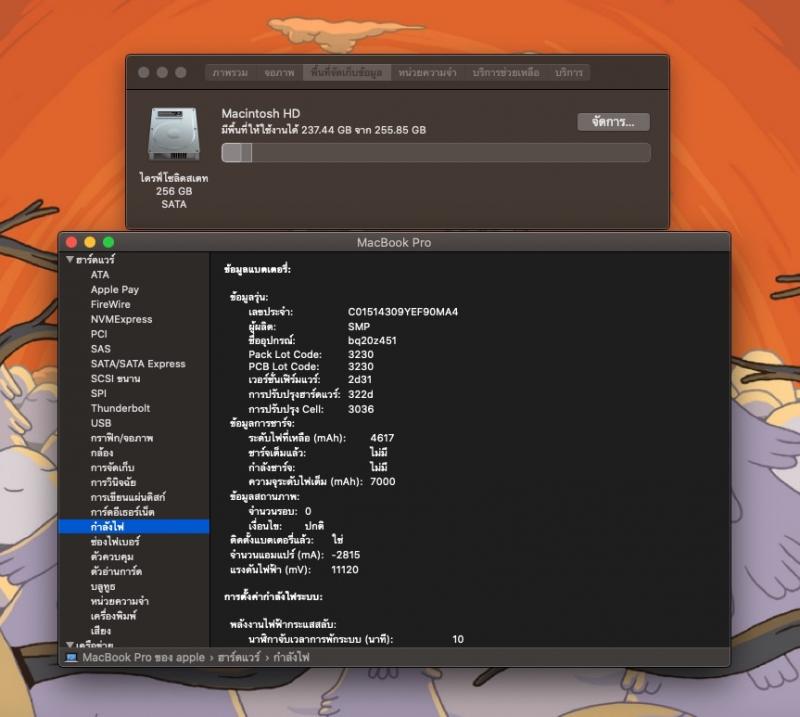Select เสียง in the sidebar
This screenshot has height=717, width=800.
pyautogui.click(x=101, y=631)
